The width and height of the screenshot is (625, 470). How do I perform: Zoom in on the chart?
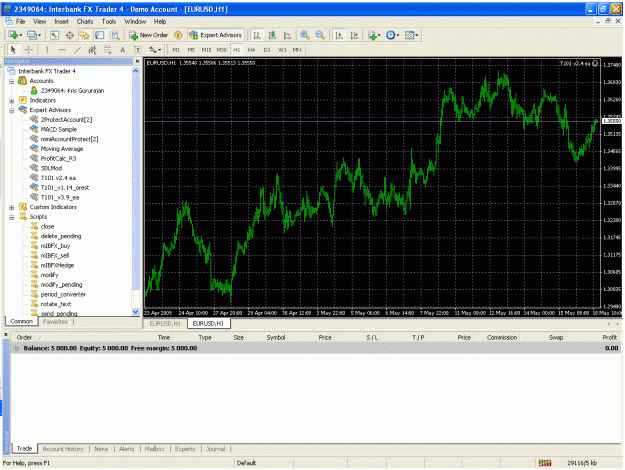(x=305, y=35)
